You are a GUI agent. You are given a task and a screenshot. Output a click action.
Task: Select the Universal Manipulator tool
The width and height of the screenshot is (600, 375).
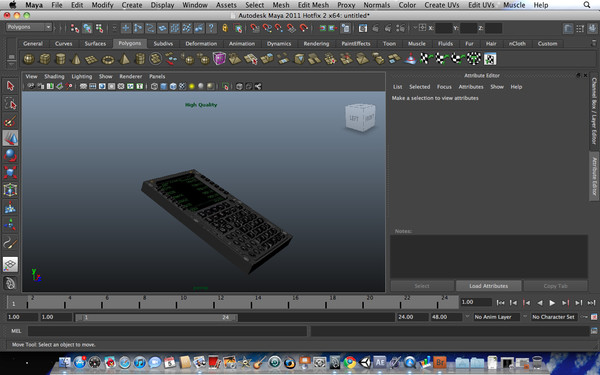coord(10,190)
